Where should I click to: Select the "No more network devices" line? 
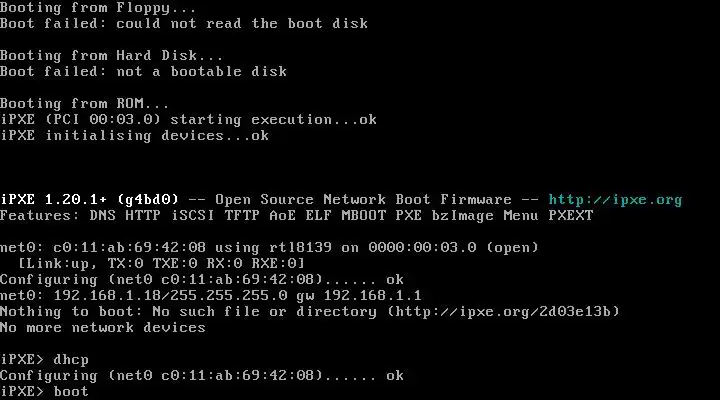coord(103,328)
